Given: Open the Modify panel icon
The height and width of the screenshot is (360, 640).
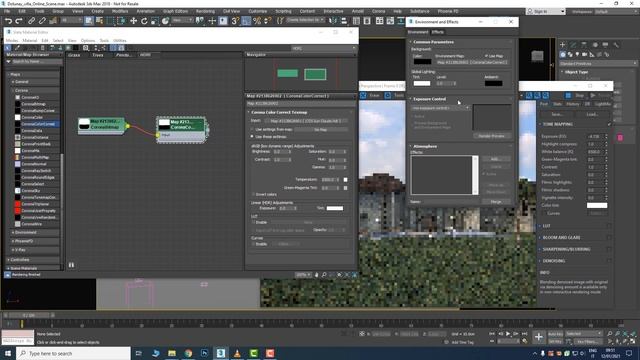Looking at the screenshot, I should click(x=573, y=45).
